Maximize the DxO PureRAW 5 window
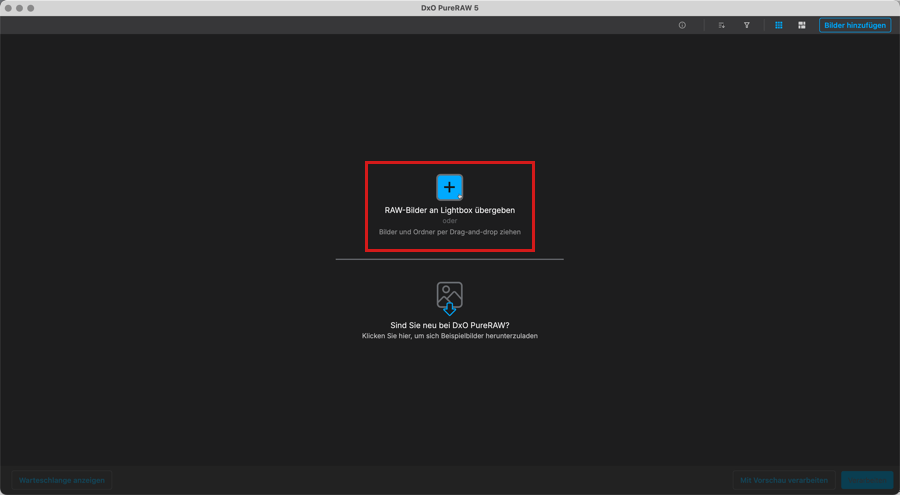900x495 pixels. (x=31, y=8)
